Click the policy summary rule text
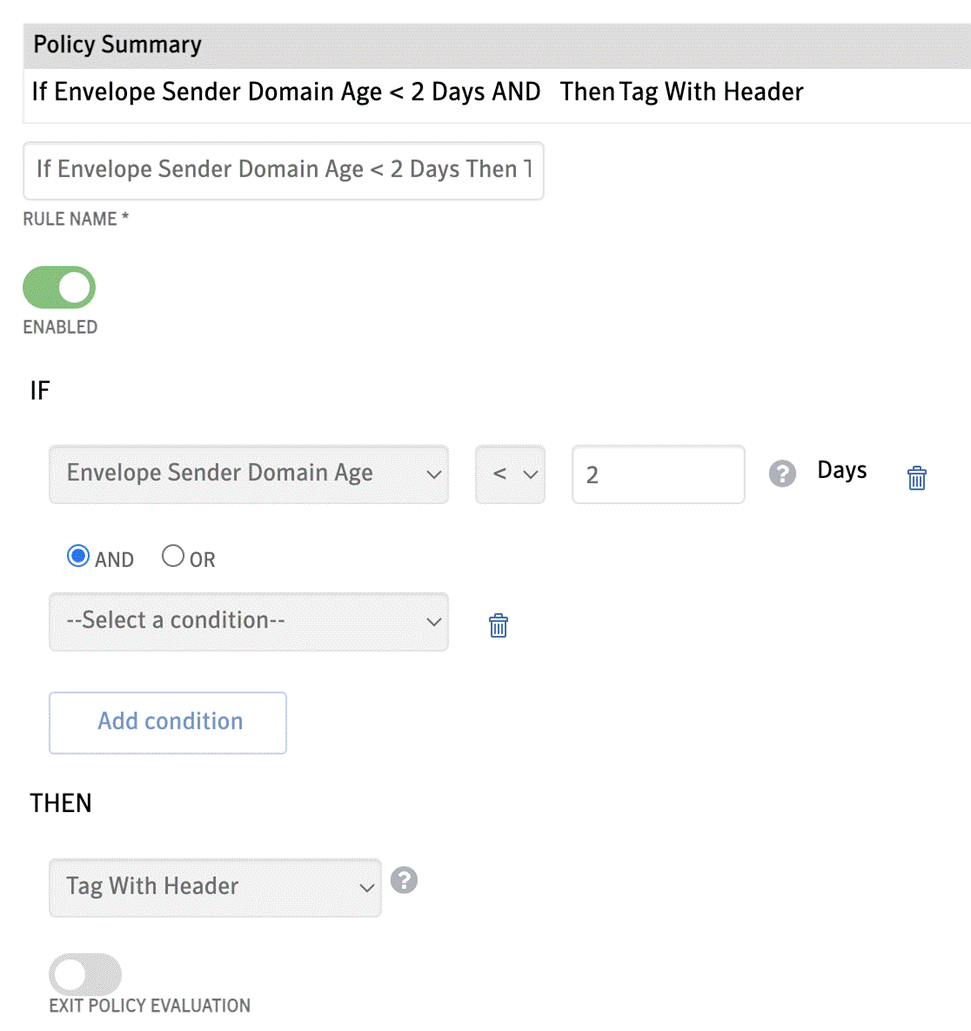Screen dimensions: 971x1031 (417, 92)
